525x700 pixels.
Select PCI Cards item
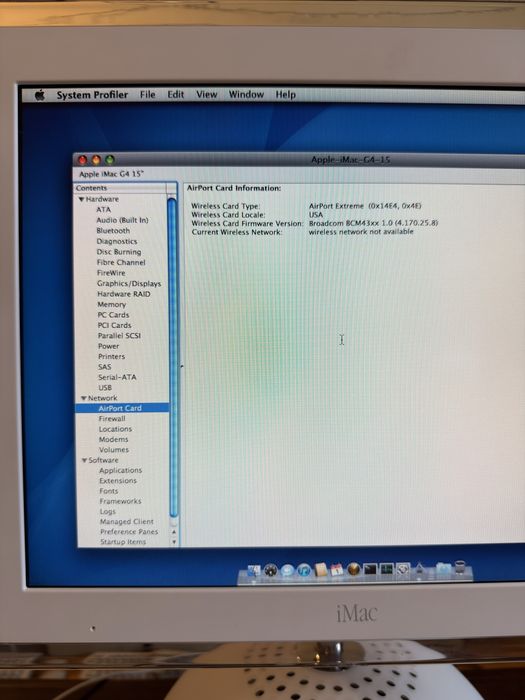[x=114, y=325]
